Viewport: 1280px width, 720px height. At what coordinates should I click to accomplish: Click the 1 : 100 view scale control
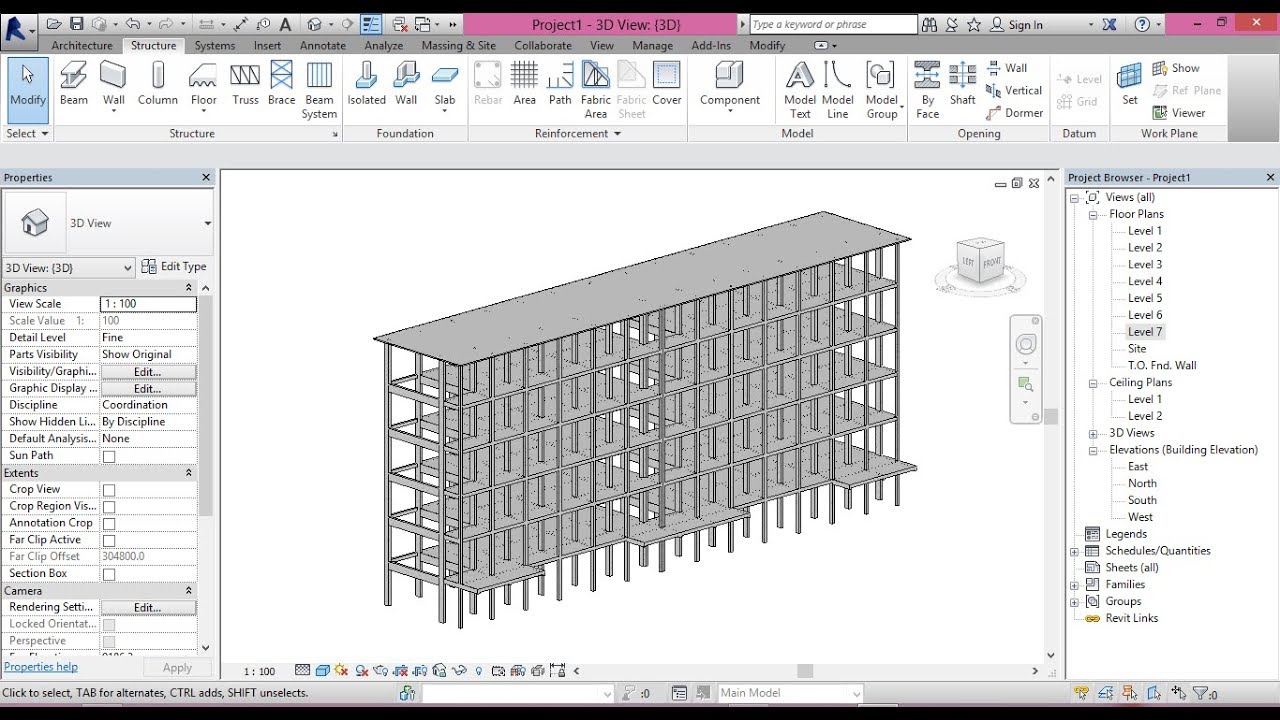click(x=260, y=671)
